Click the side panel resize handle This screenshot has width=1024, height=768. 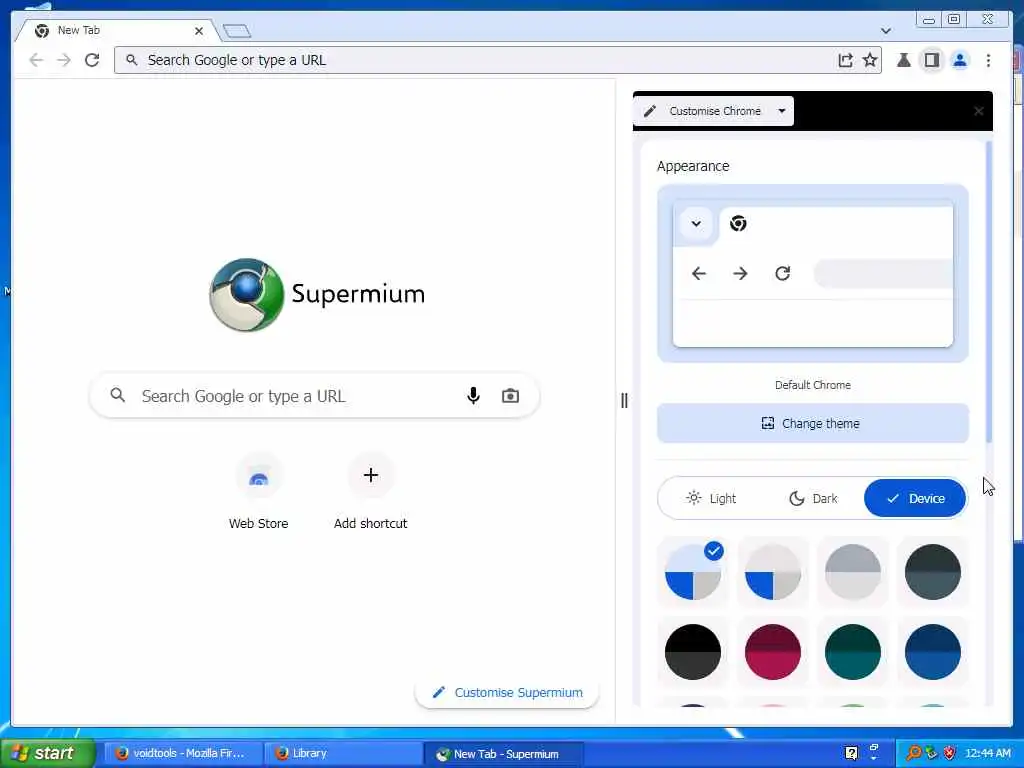tap(624, 400)
